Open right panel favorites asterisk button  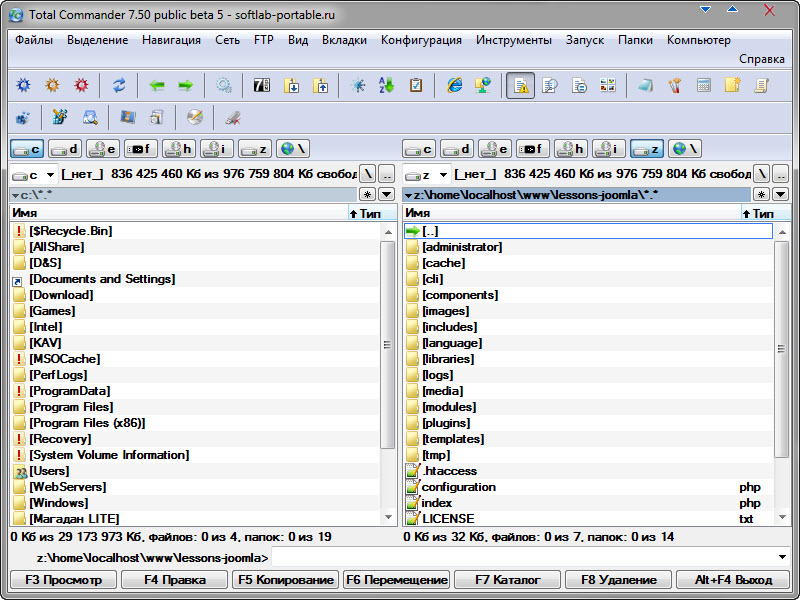761,194
